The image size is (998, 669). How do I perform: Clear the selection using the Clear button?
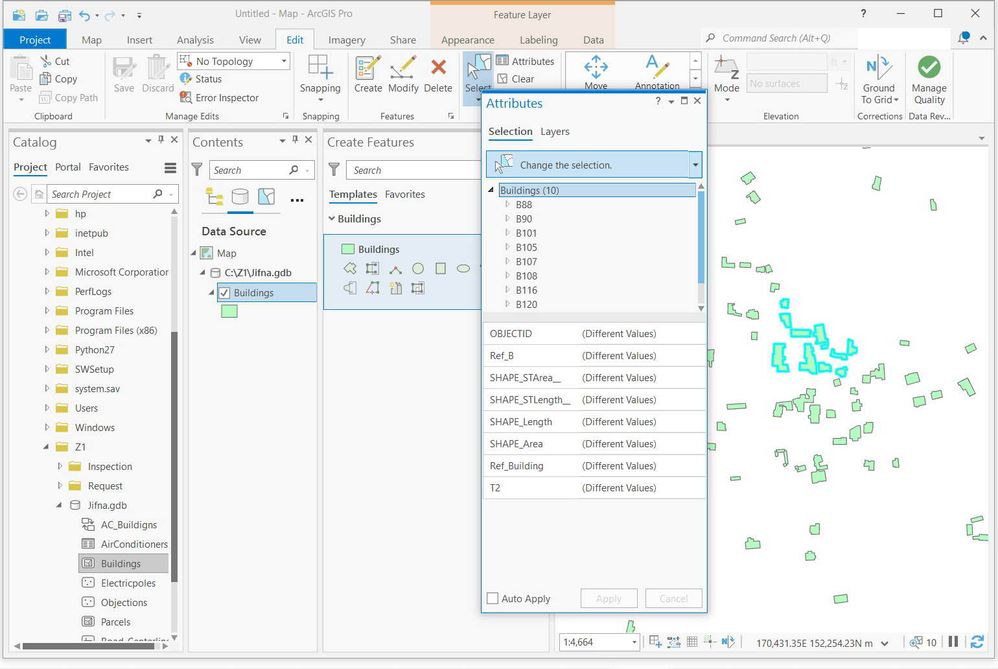(x=516, y=79)
